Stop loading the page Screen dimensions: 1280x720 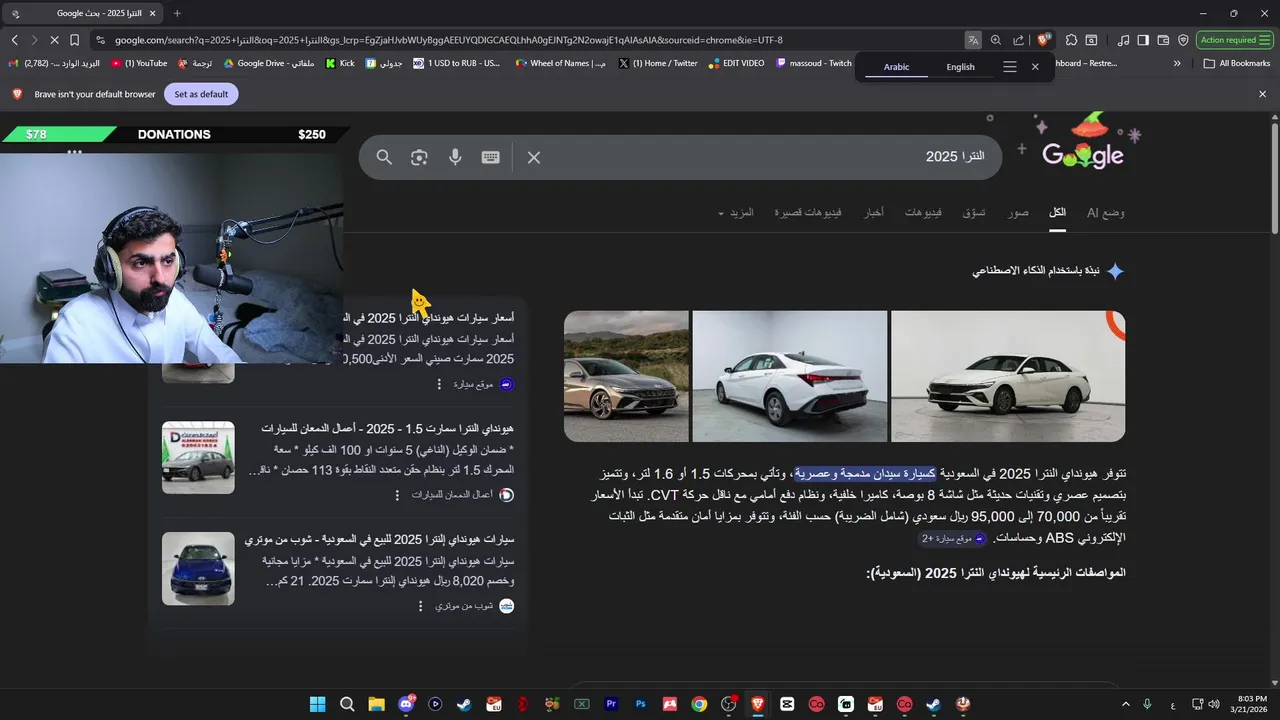coord(53,40)
